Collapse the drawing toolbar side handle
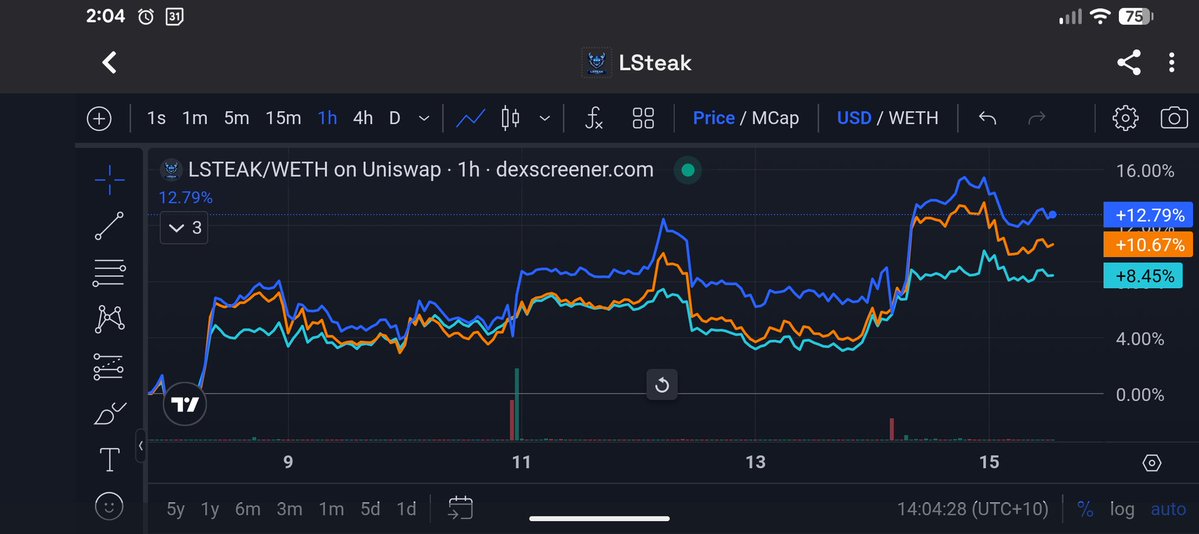 click(141, 445)
